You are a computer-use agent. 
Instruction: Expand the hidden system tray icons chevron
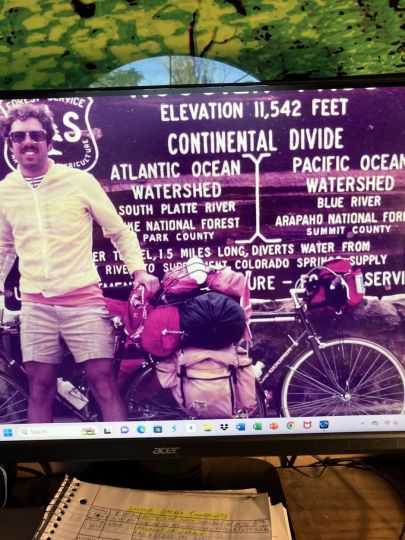[x=363, y=424]
